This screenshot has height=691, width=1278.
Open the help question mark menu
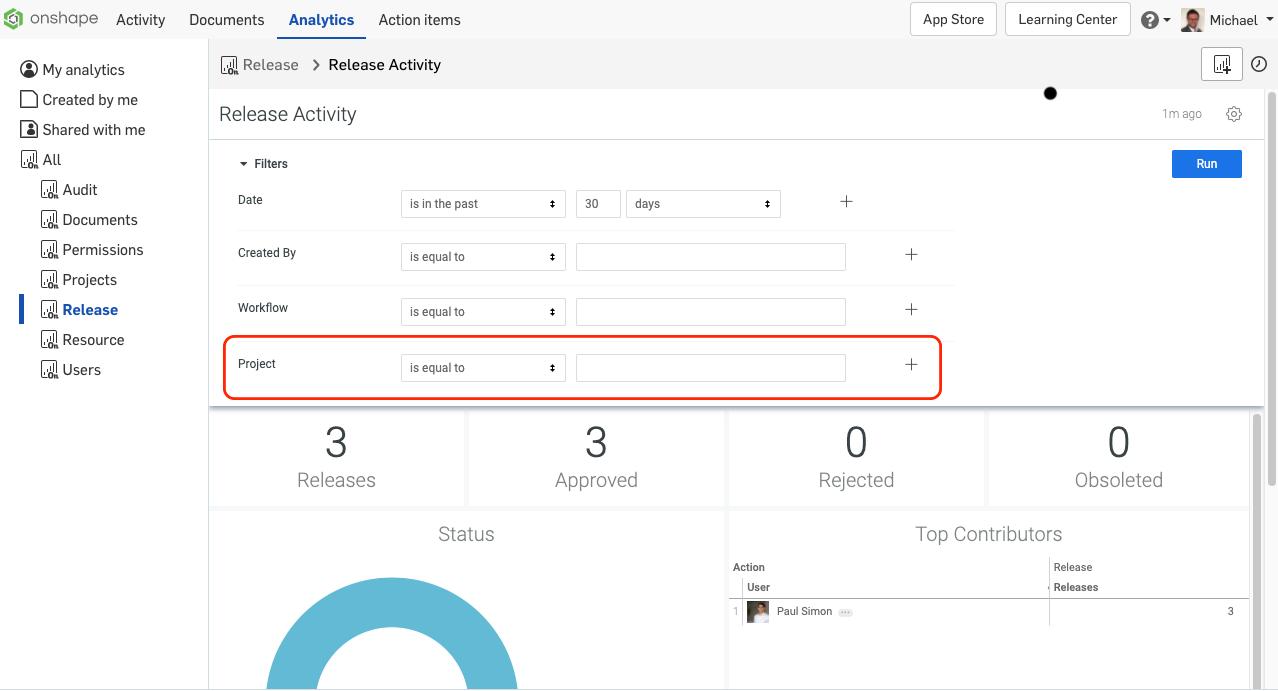(1150, 20)
